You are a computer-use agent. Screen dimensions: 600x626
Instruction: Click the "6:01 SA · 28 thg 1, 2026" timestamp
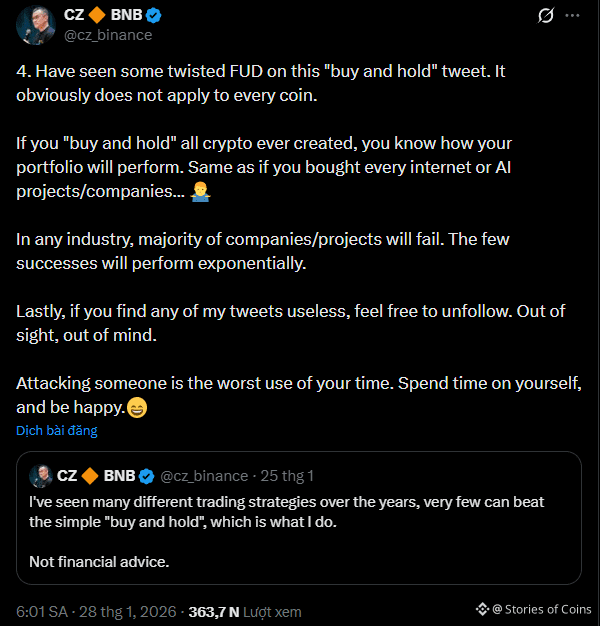[x=96, y=611]
